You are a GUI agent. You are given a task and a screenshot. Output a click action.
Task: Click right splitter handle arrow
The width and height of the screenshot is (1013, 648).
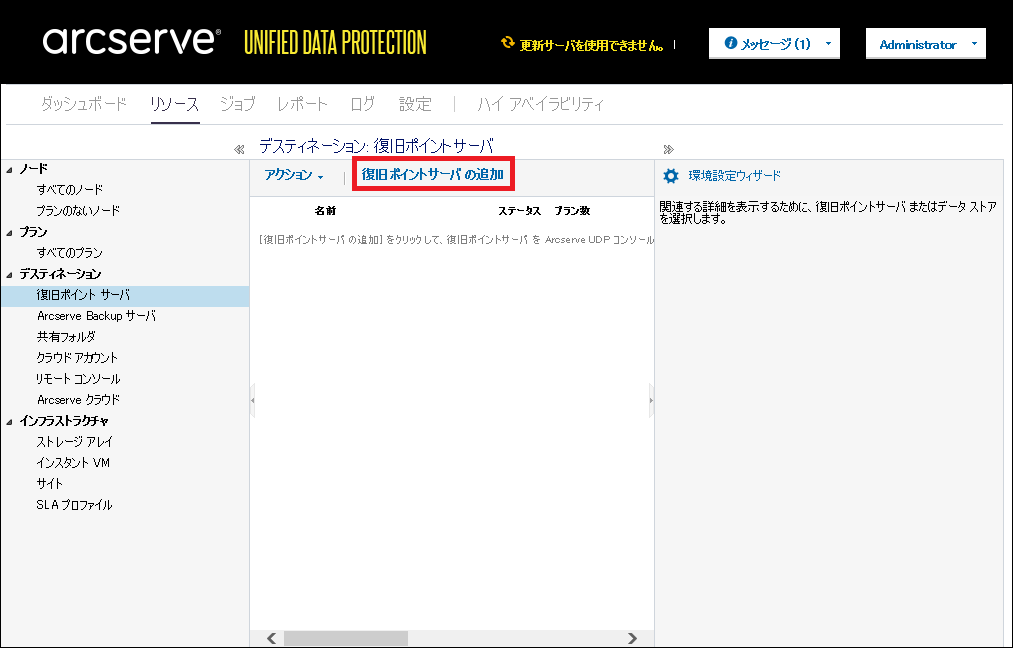[x=651, y=401]
